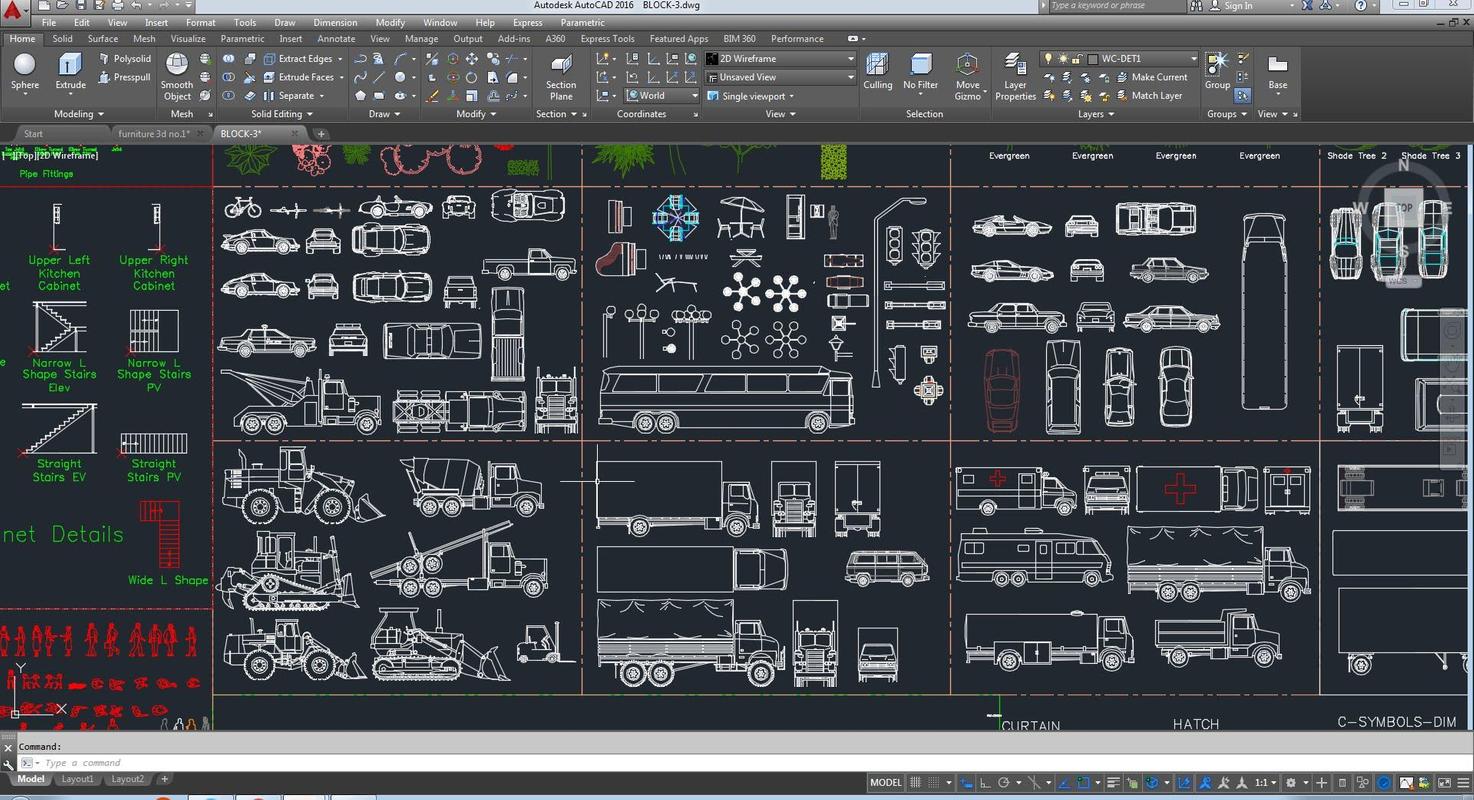Toggle dynamic input in status bar
Screen dimensions: 1474x800
(965, 783)
